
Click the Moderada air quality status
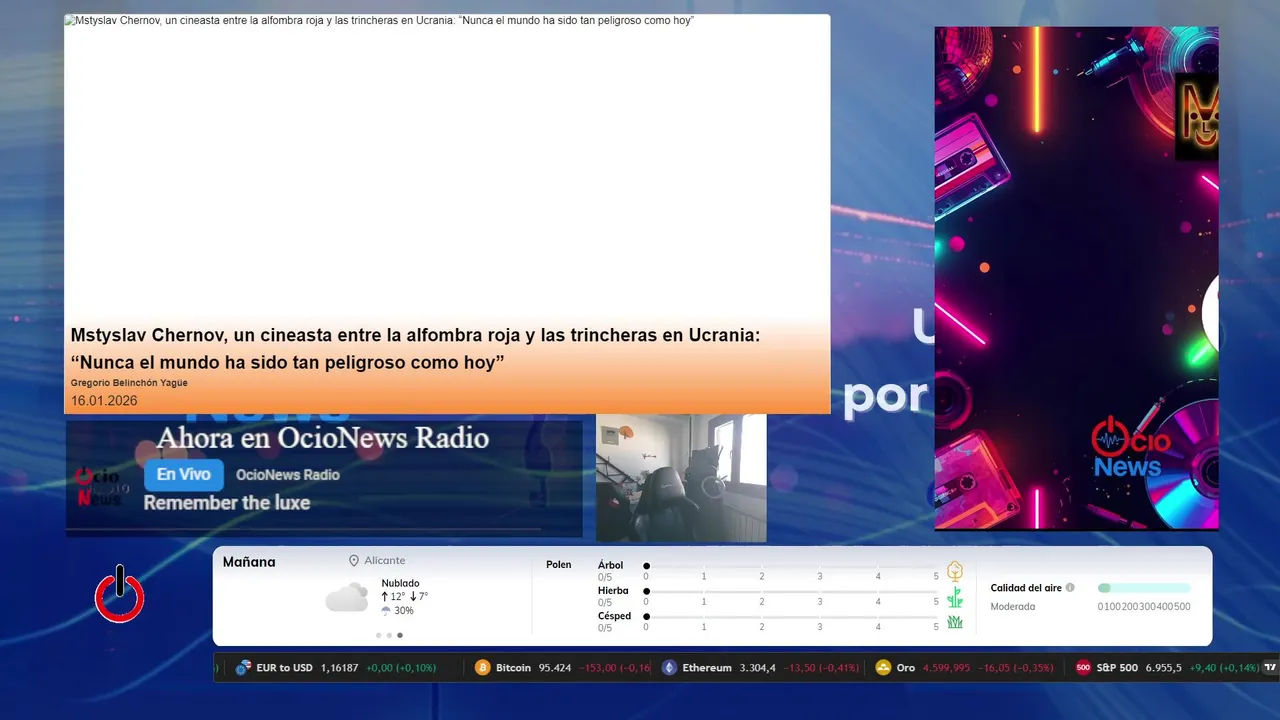point(1013,606)
